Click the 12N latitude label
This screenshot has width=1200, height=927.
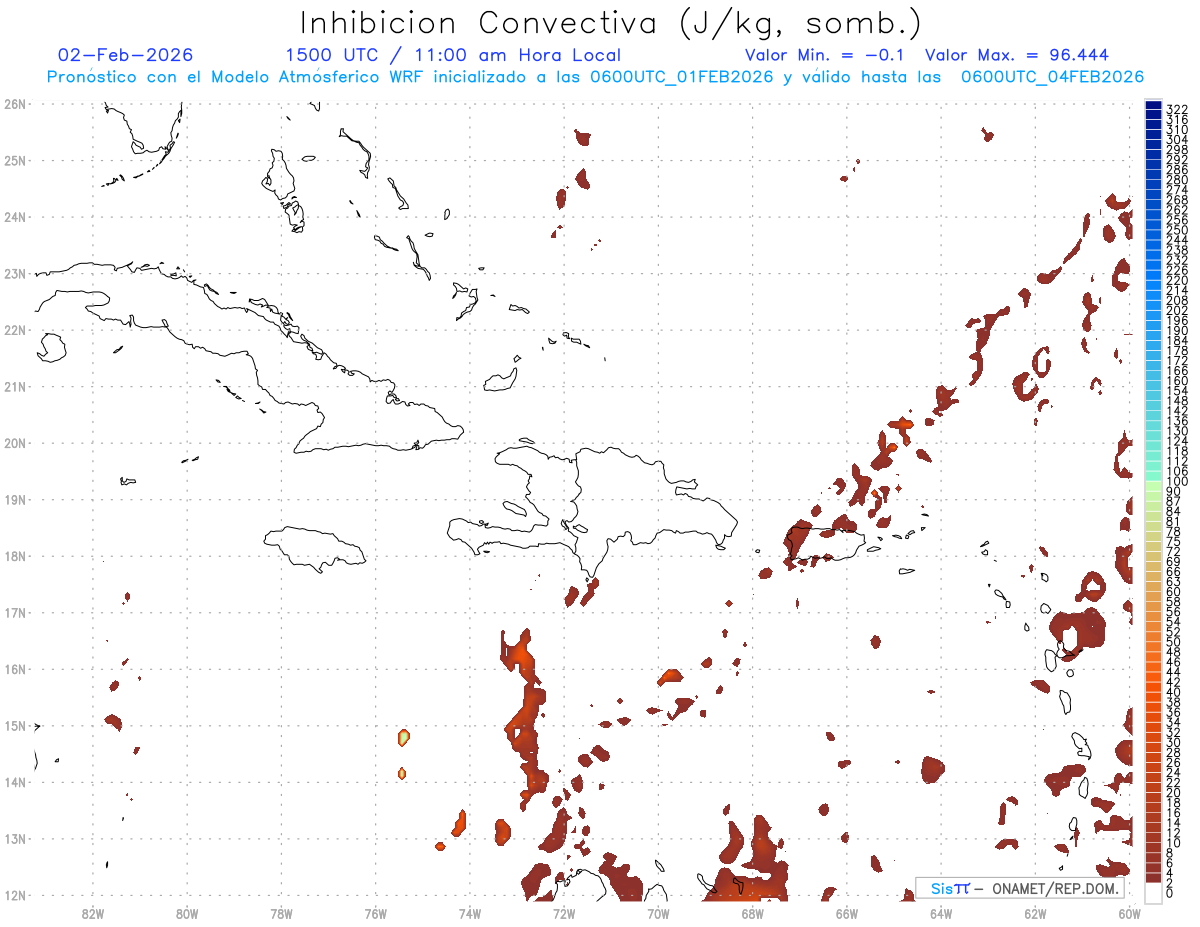point(14,895)
